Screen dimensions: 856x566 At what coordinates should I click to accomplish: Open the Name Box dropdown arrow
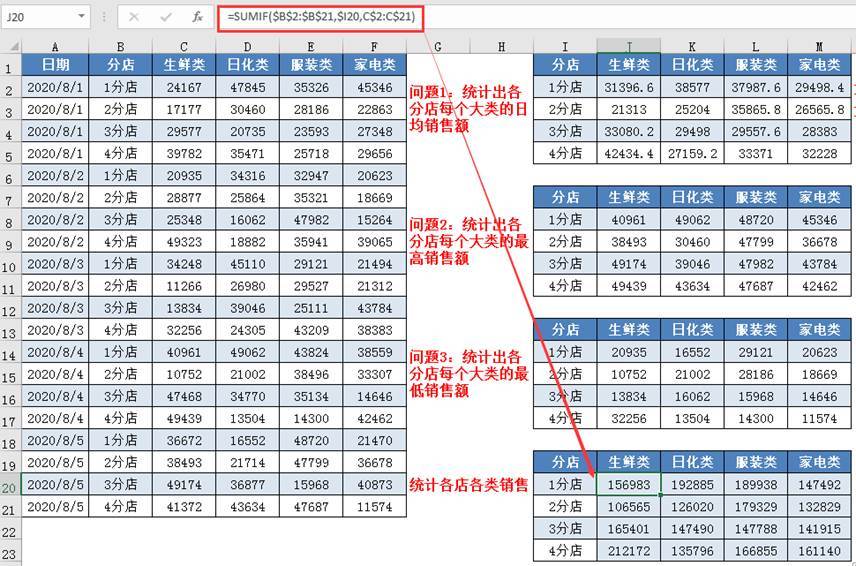coord(81,16)
